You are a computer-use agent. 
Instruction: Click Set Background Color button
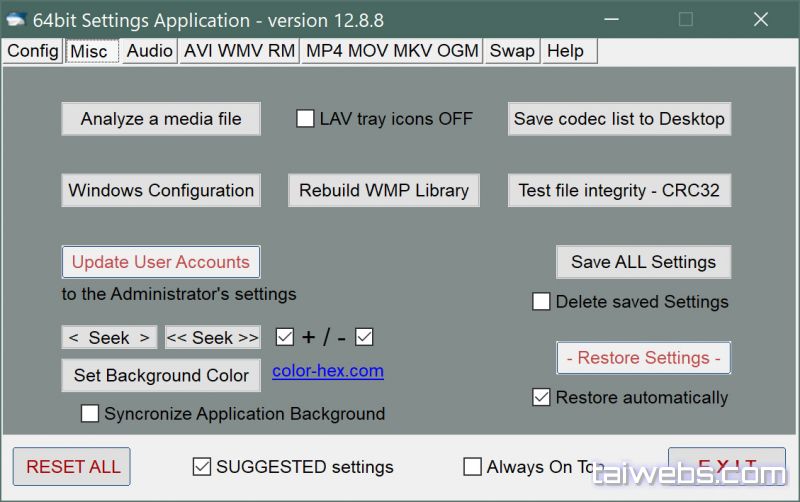[x=161, y=376]
